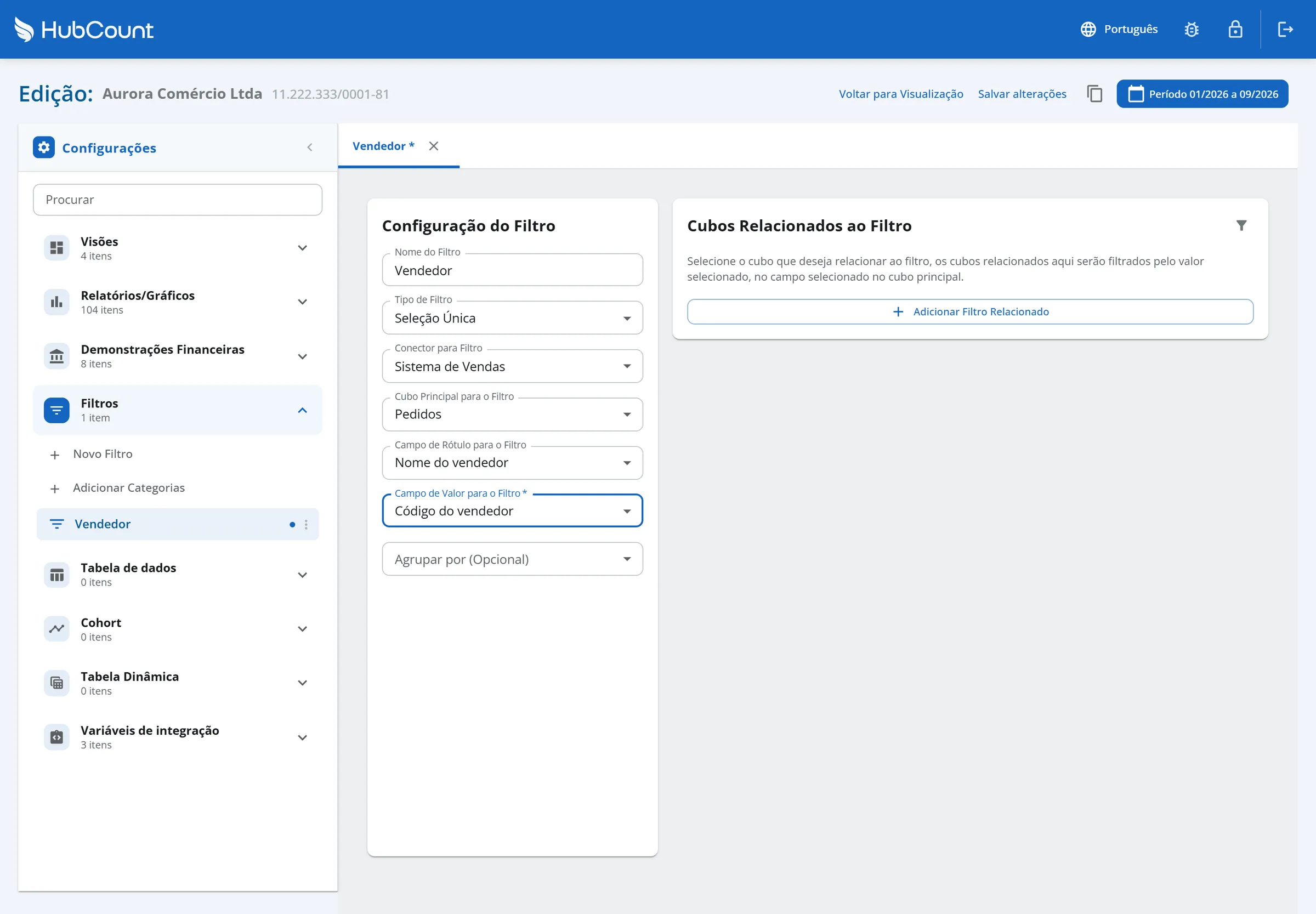The width and height of the screenshot is (1316, 914).
Task: Click the Procurar search field
Action: pos(178,199)
